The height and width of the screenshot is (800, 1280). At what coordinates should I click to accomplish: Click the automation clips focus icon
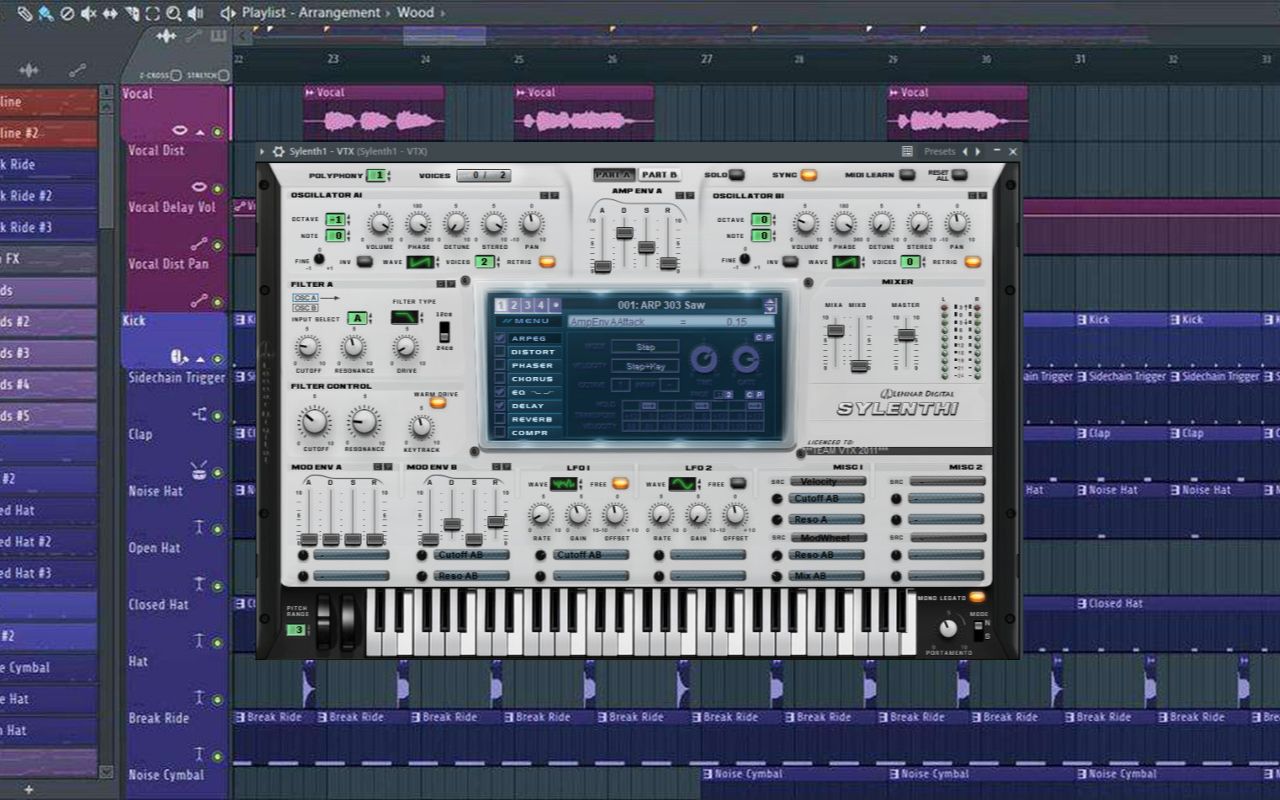point(193,36)
